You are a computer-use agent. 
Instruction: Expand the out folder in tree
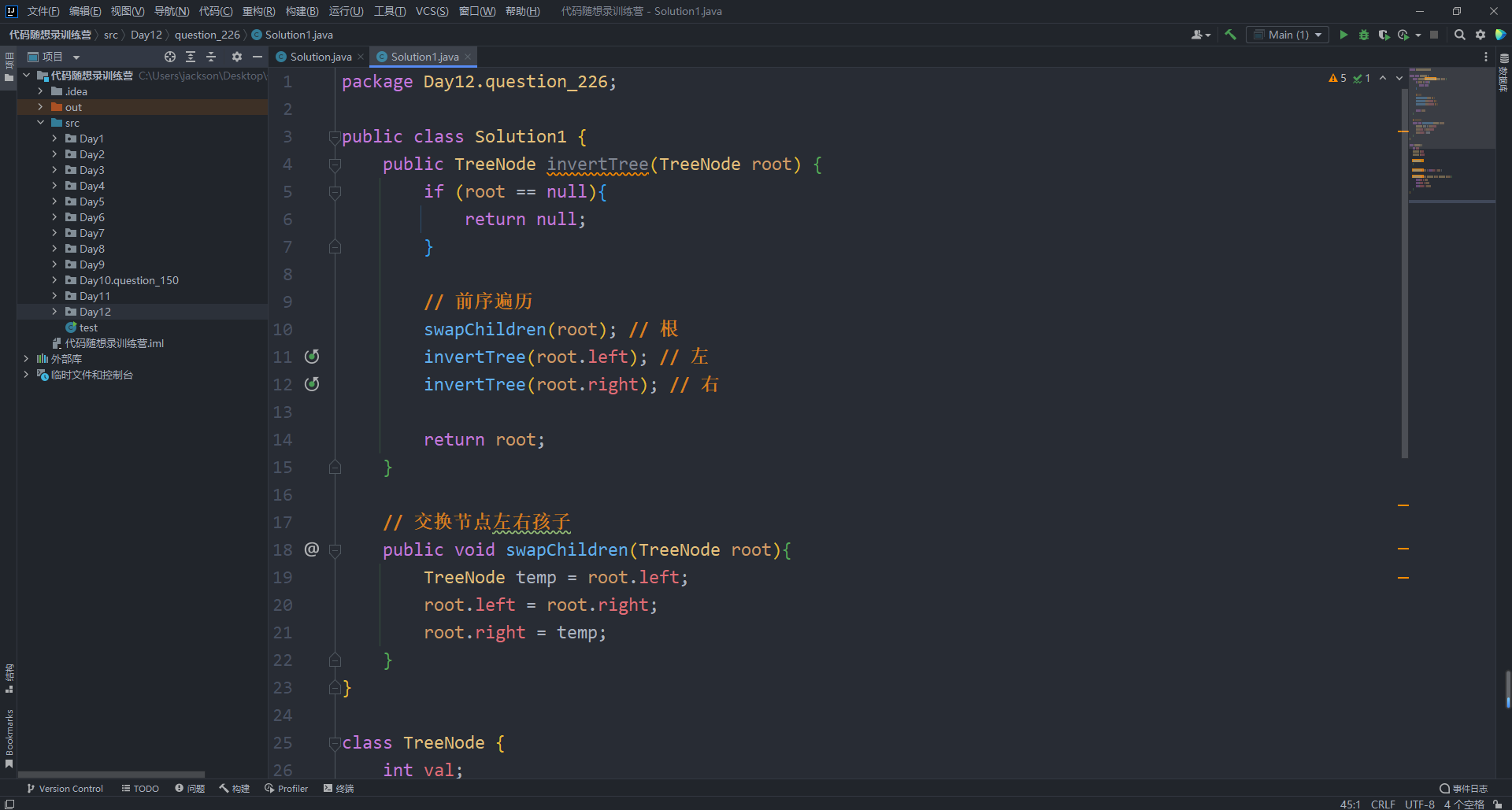(x=40, y=107)
